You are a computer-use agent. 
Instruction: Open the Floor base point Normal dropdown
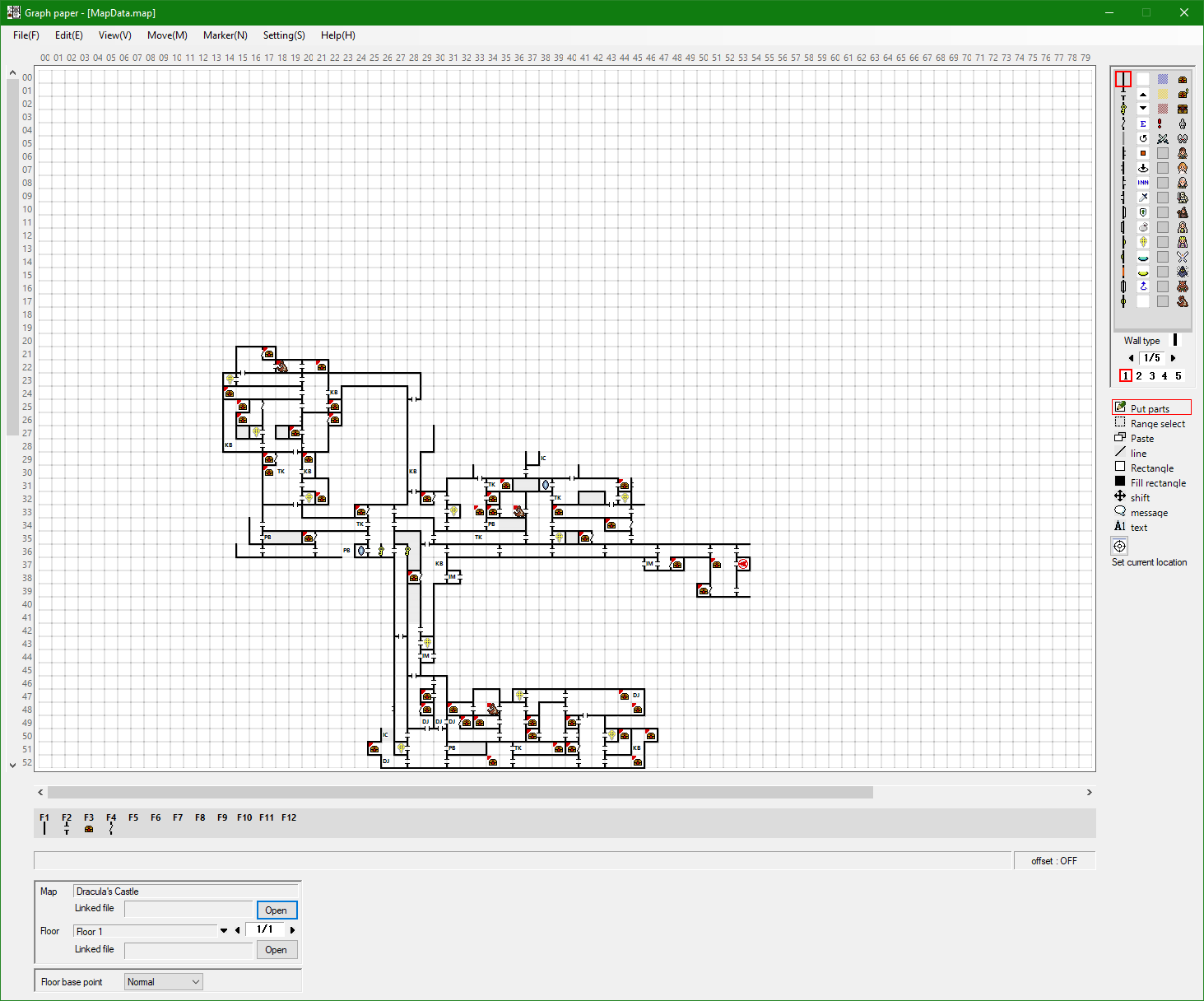(164, 981)
